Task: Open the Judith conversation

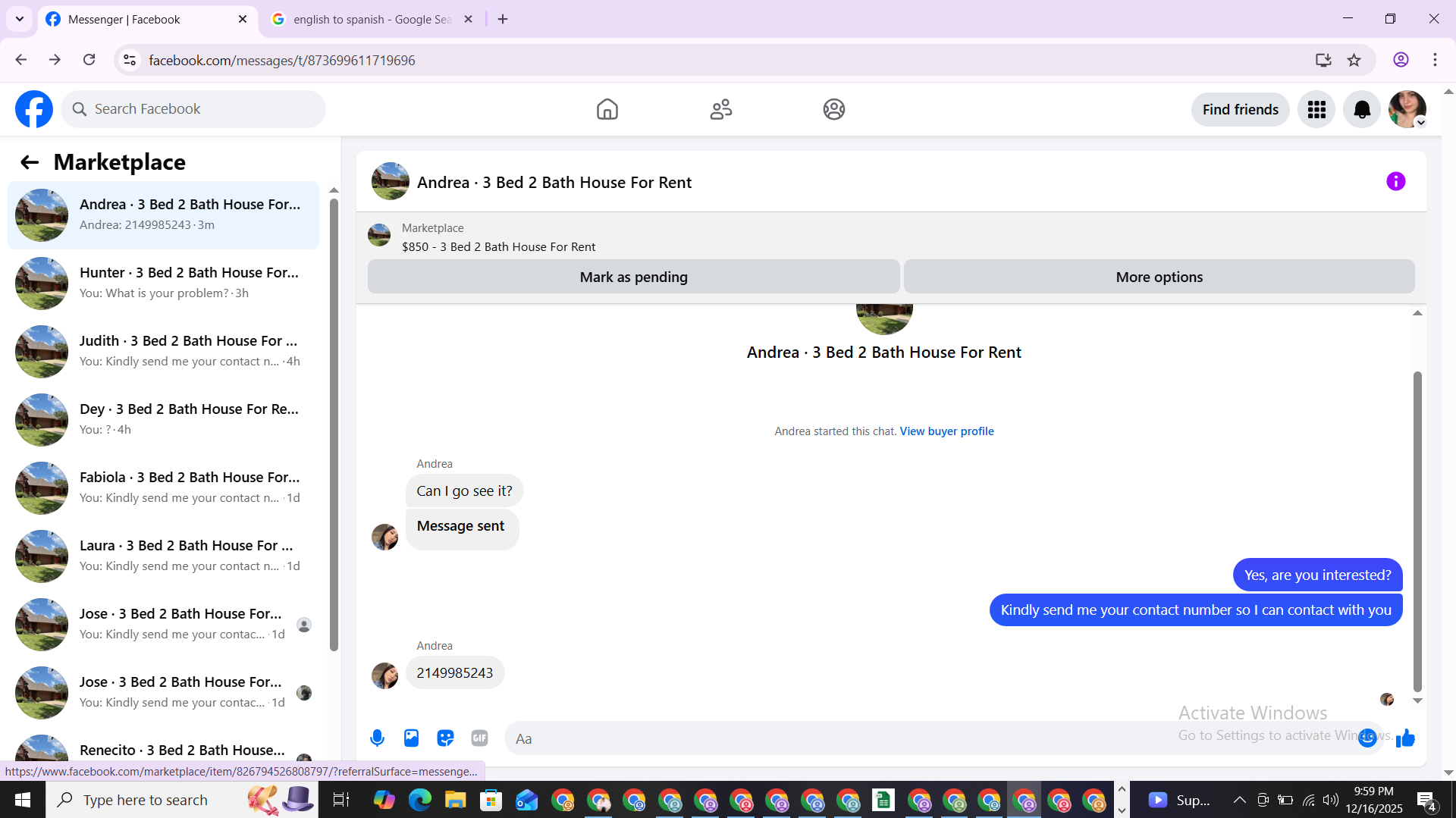Action: pyautogui.click(x=163, y=352)
